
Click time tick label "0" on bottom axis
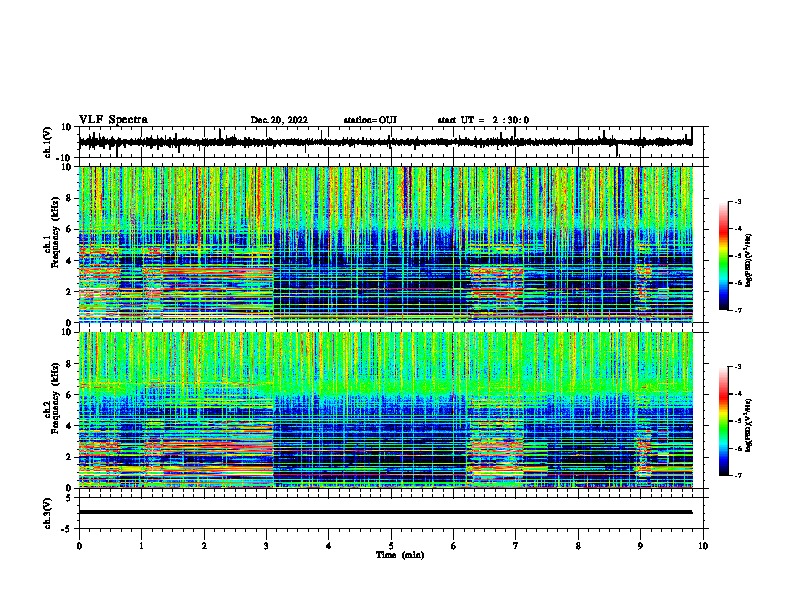(79, 546)
